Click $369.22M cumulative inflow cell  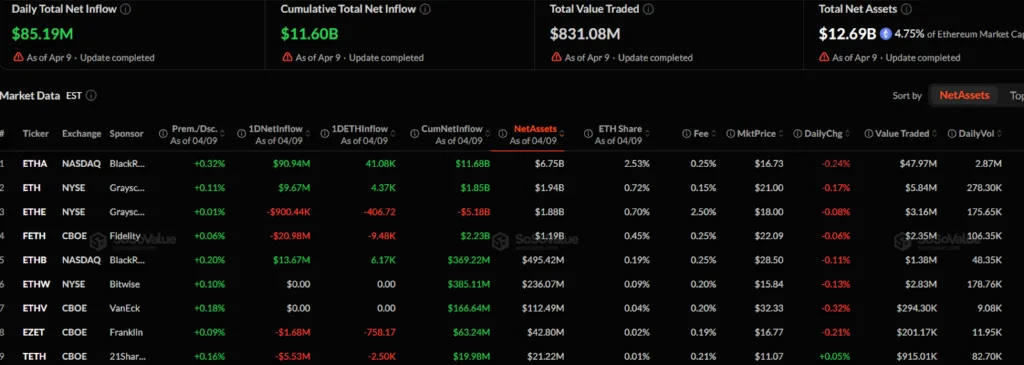[469, 260]
